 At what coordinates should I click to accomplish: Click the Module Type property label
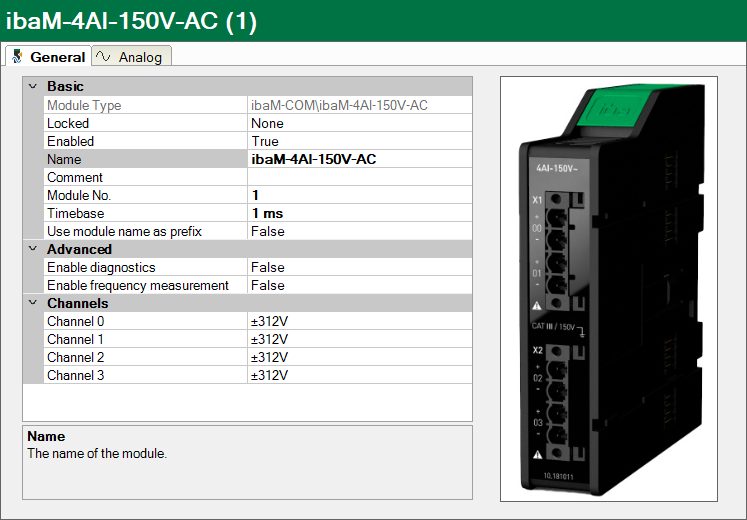84,105
